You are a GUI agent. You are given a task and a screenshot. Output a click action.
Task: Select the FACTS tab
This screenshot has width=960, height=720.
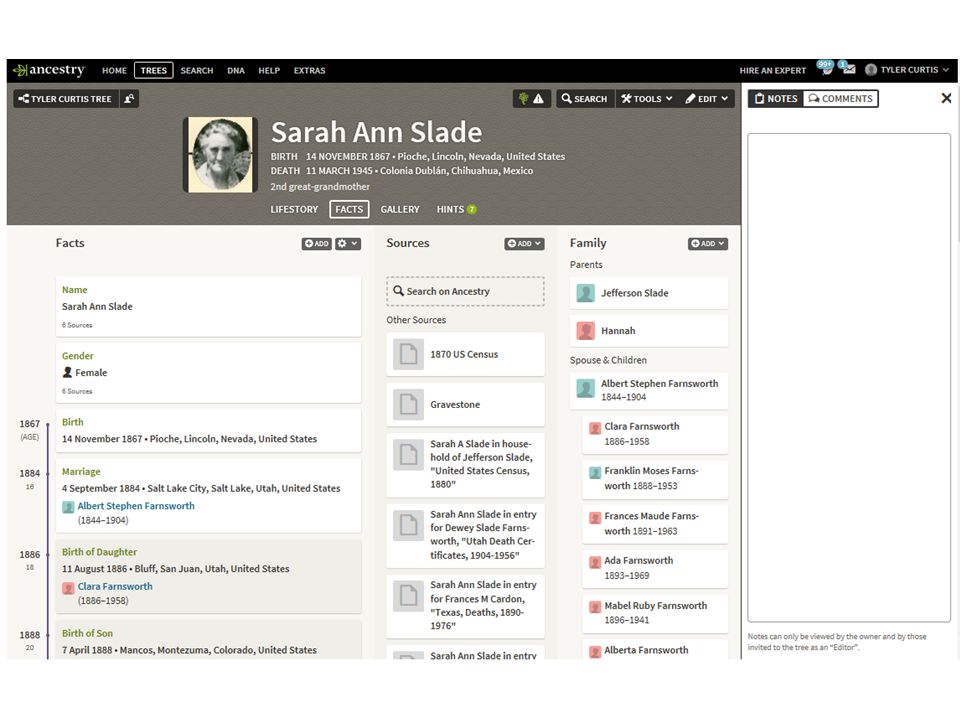349,209
